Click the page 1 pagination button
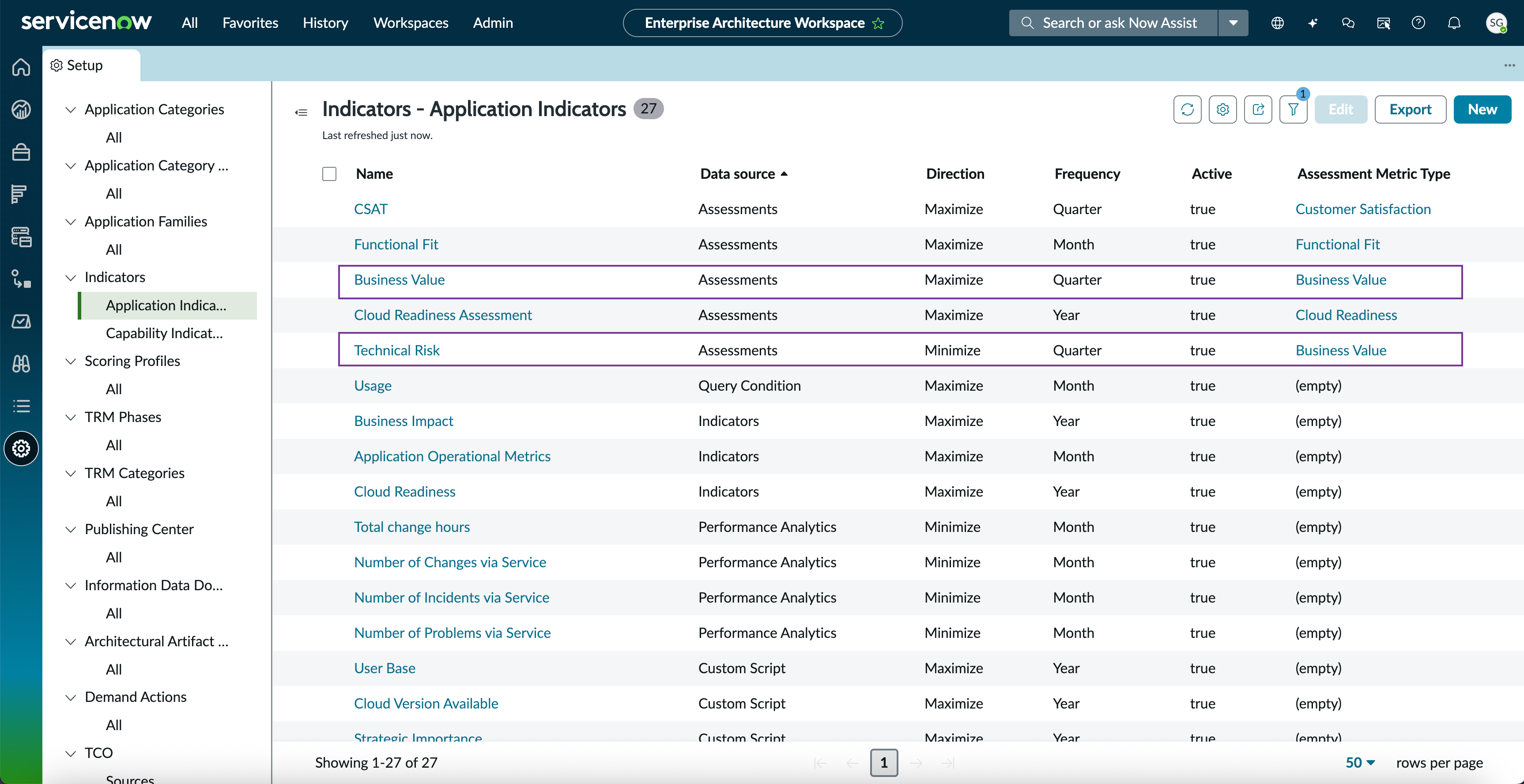The image size is (1524, 784). click(884, 763)
